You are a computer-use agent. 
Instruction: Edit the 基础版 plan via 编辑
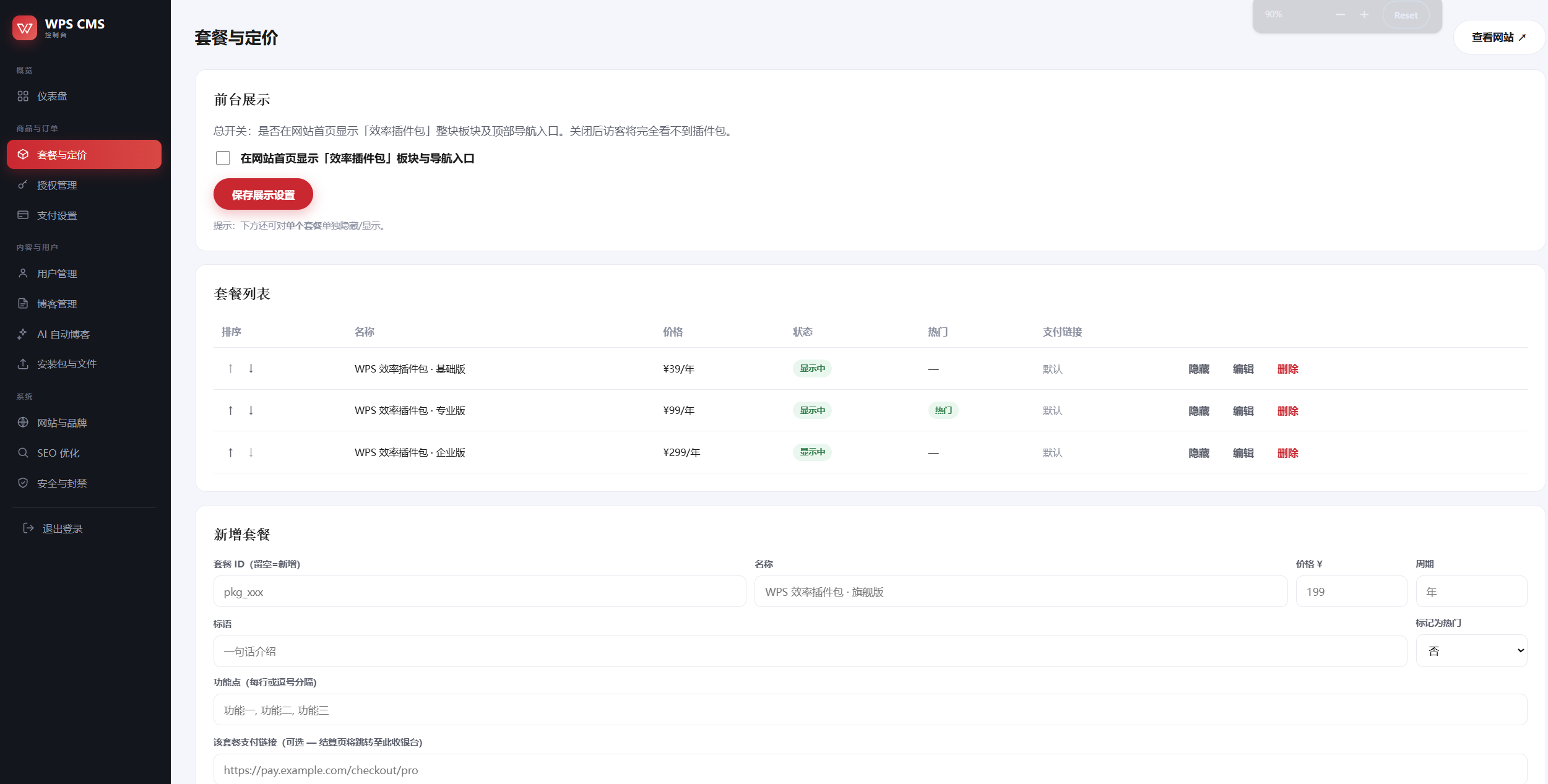[1243, 369]
